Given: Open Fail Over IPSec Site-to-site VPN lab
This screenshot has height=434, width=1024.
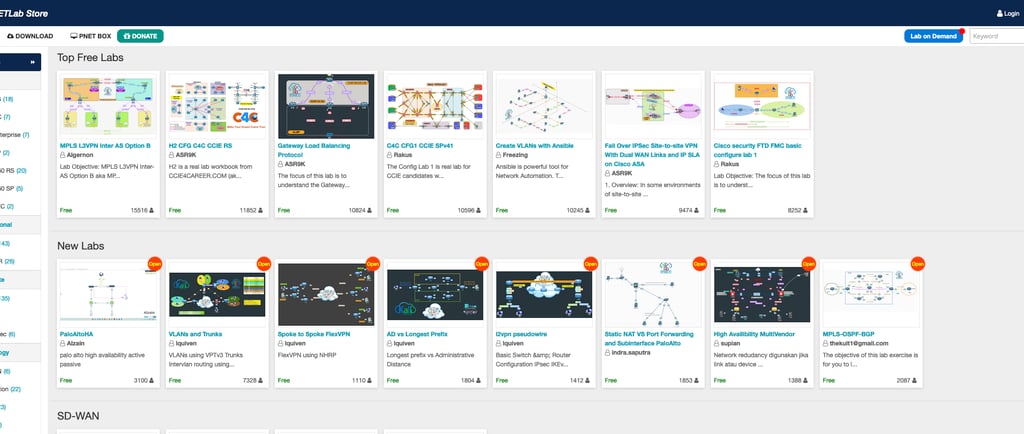Looking at the screenshot, I should (650, 155).
